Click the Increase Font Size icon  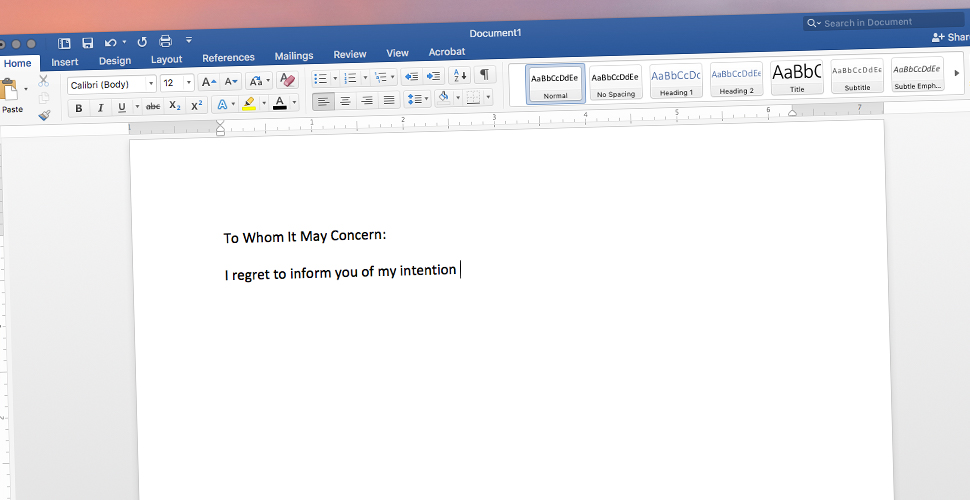click(x=208, y=82)
